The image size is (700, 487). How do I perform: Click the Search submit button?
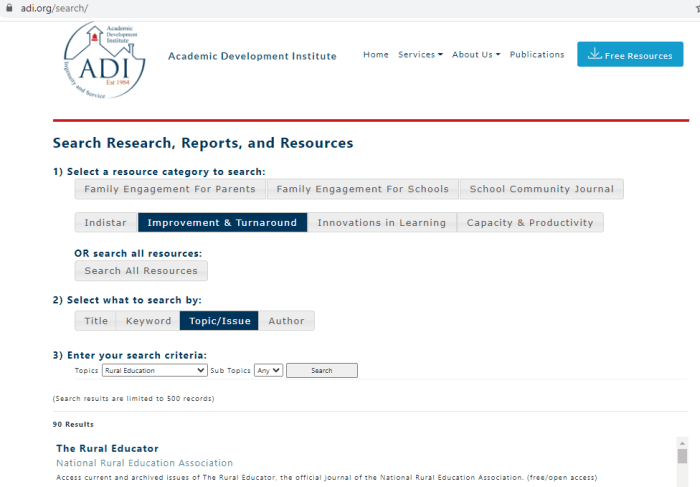point(322,370)
